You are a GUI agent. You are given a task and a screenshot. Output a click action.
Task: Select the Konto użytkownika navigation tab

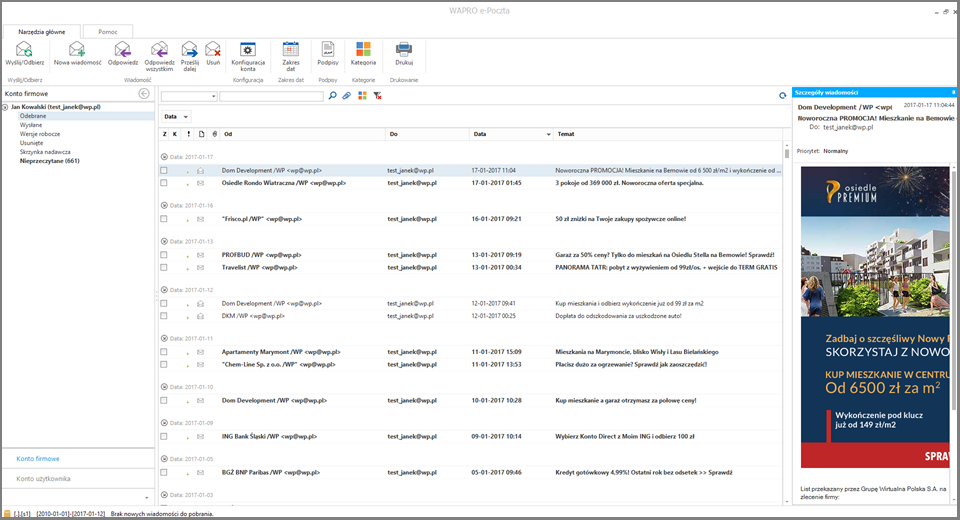pyautogui.click(x=43, y=479)
